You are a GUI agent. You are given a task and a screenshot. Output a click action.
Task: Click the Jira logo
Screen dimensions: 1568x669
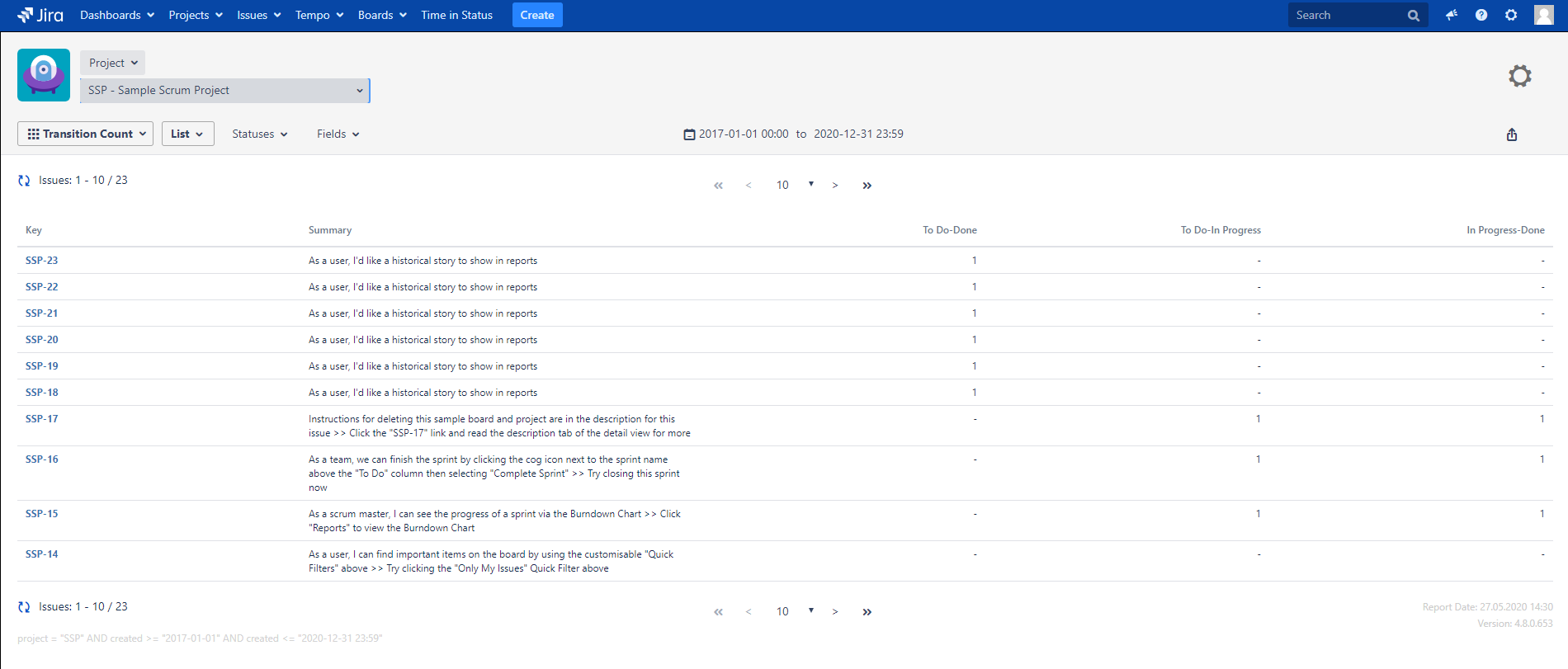pos(40,15)
